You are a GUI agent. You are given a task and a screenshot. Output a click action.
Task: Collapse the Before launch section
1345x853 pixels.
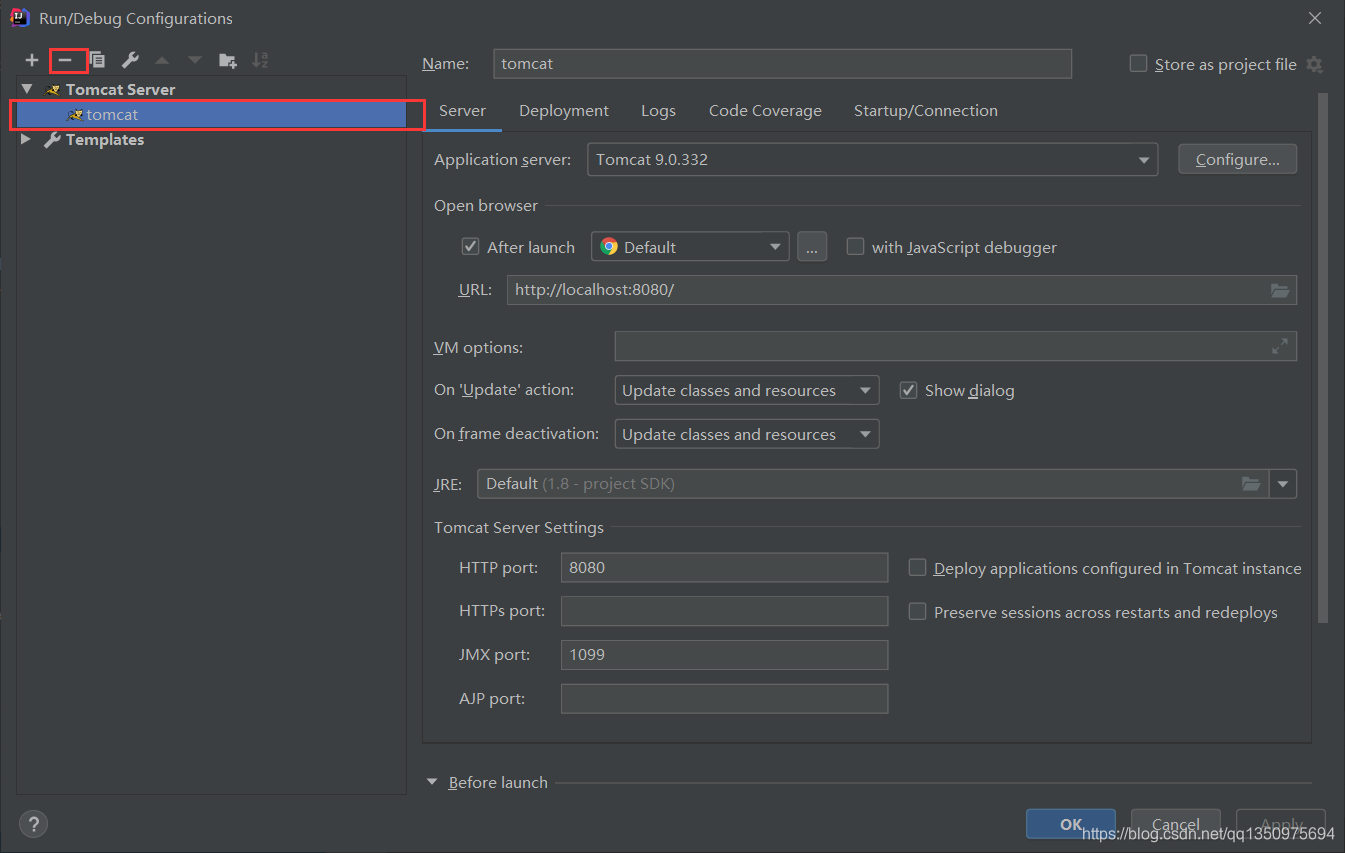point(432,782)
